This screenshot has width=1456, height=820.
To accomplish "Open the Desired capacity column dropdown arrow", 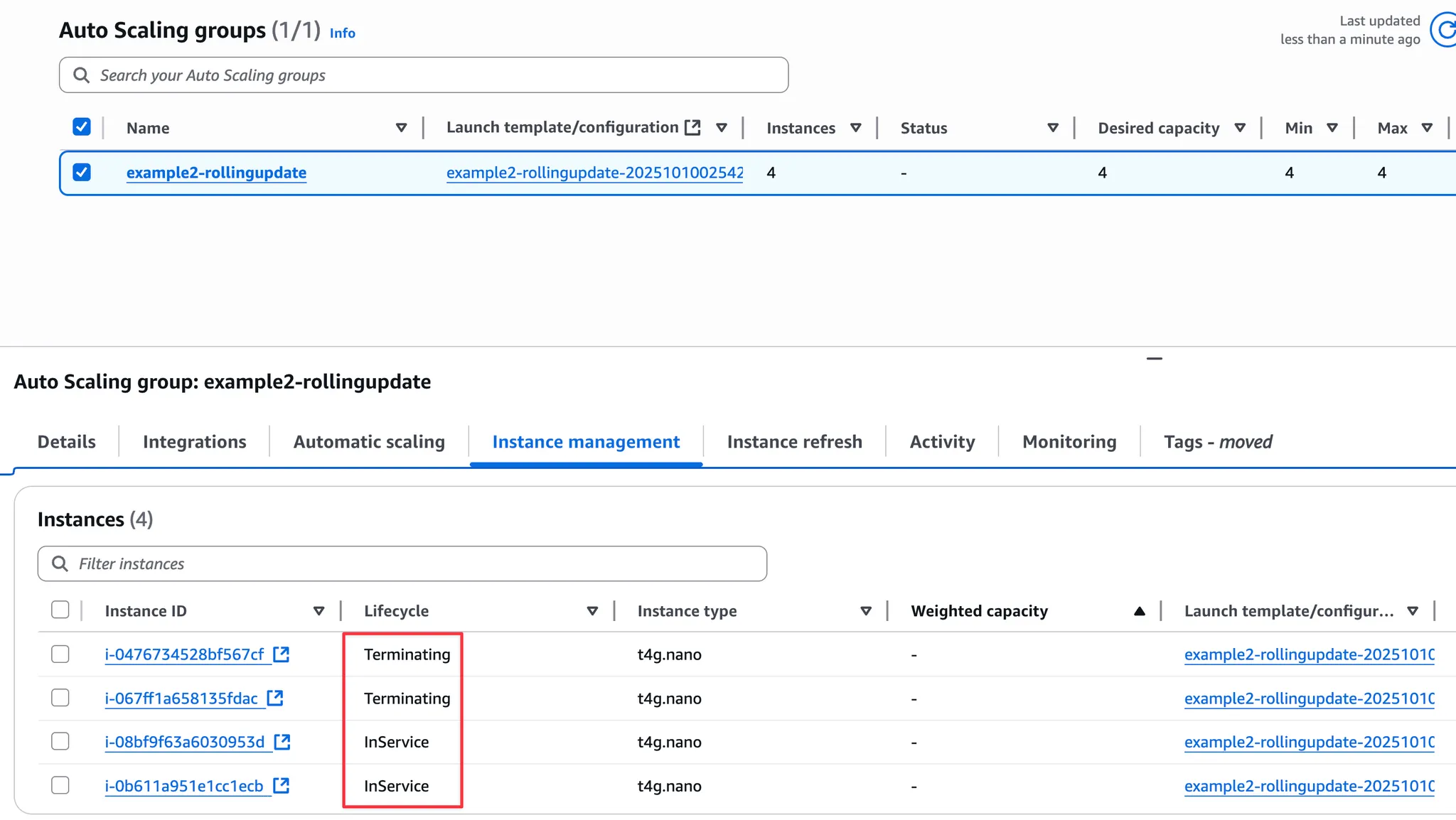I will point(1240,128).
